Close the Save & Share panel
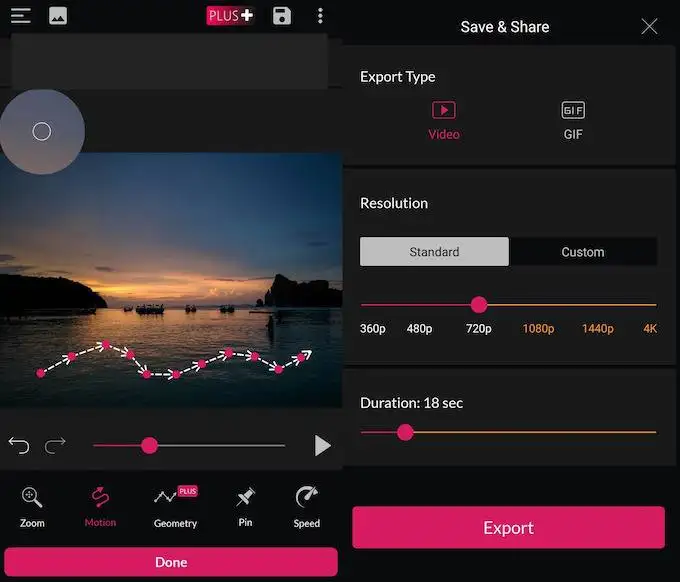The width and height of the screenshot is (680, 582). coord(649,26)
